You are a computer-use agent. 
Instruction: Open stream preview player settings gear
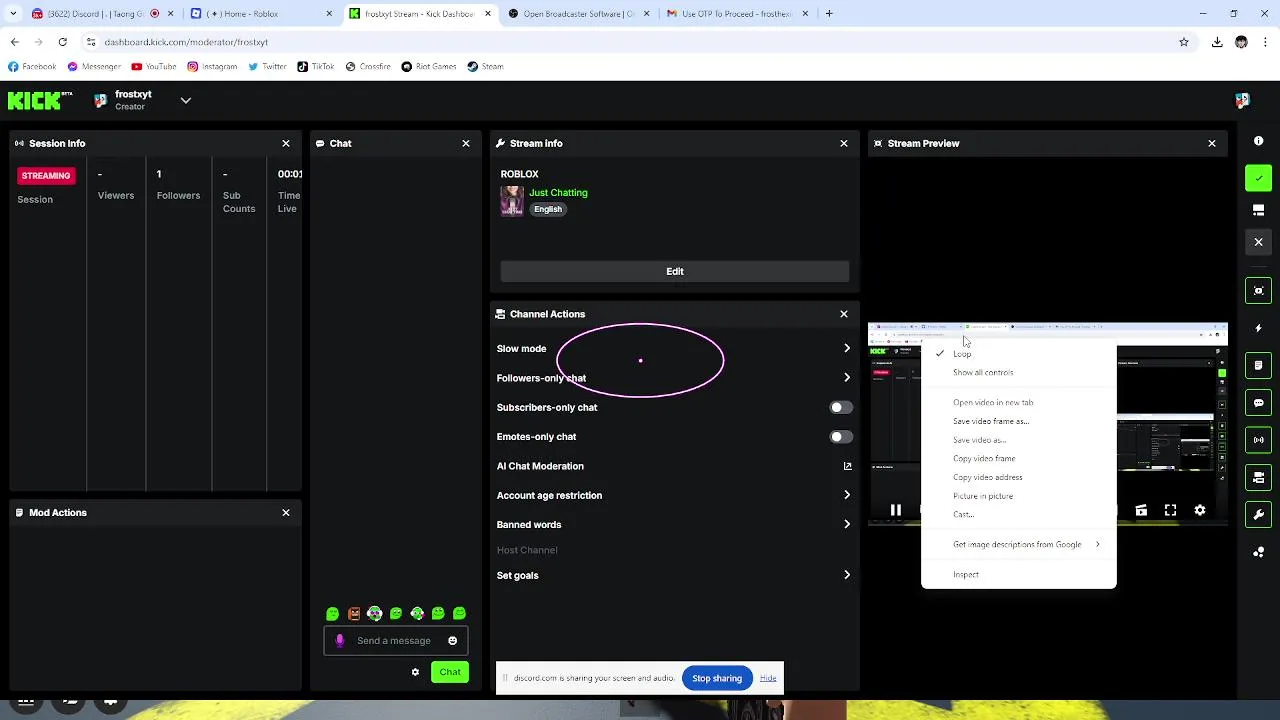pos(1200,510)
